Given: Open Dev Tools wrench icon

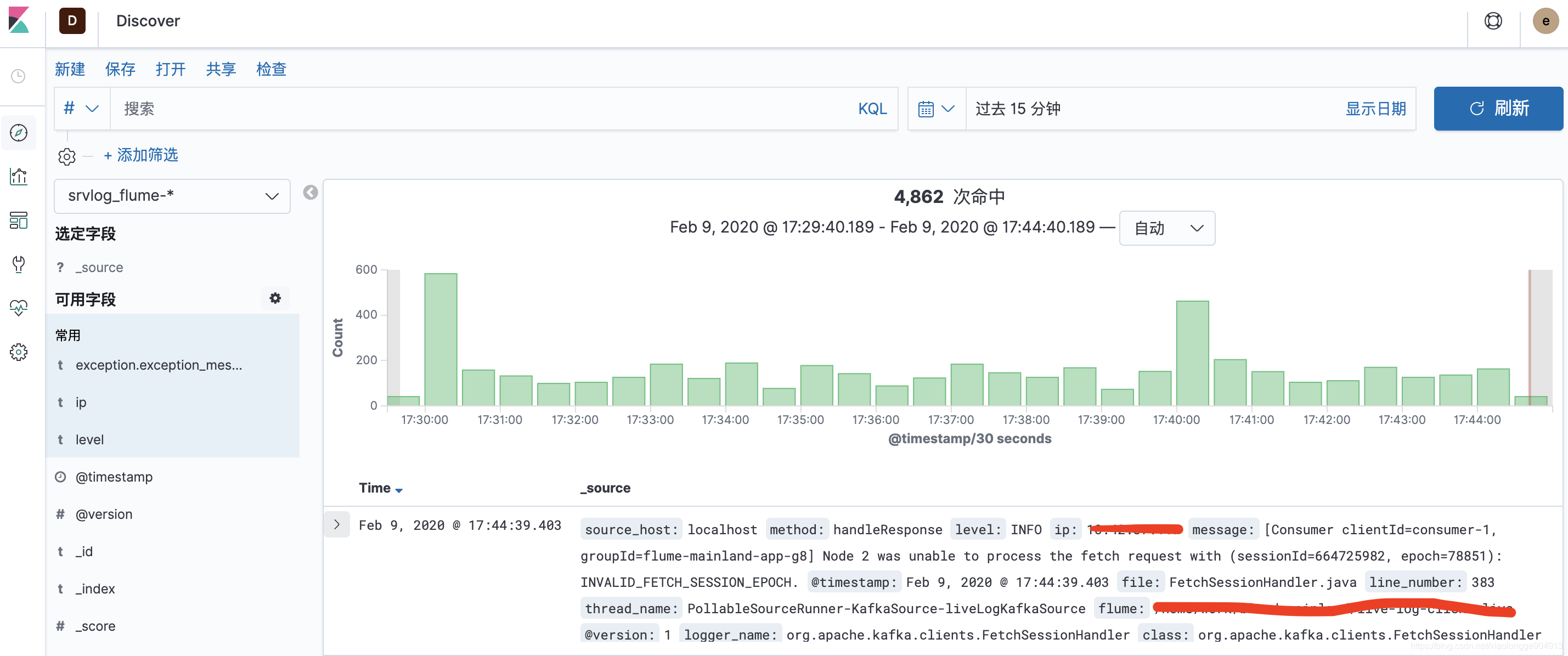Looking at the screenshot, I should click(19, 264).
